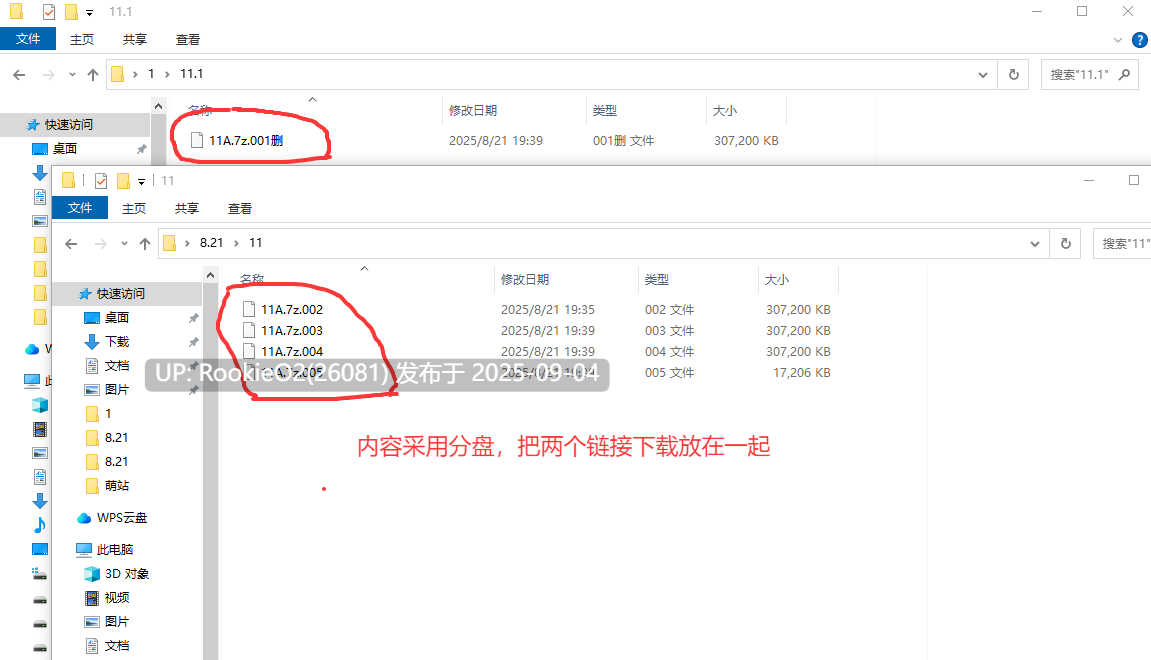Select file 11A.7z.001删
This screenshot has height=660, width=1151.
(x=246, y=140)
